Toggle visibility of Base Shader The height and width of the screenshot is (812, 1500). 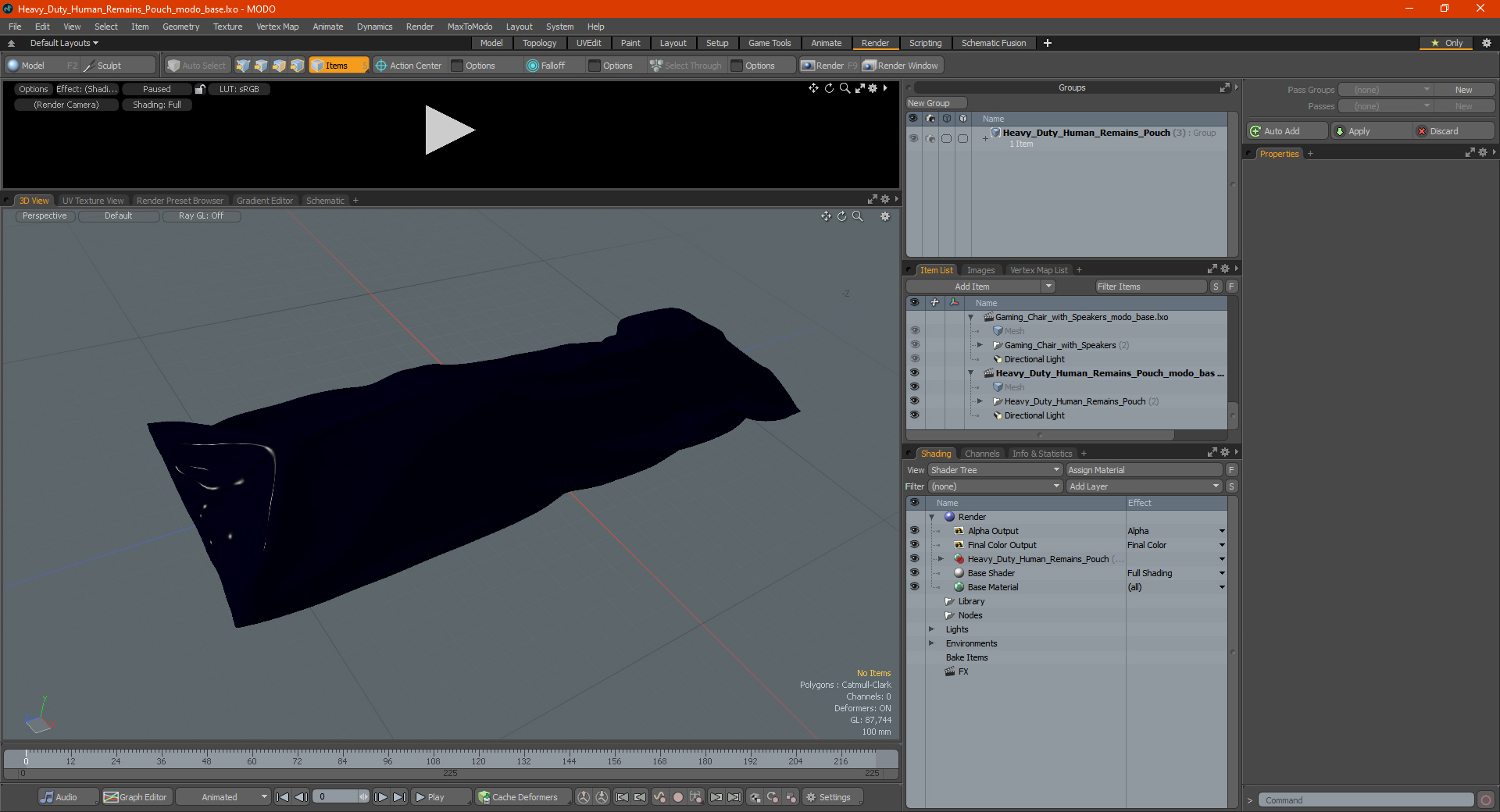(914, 573)
